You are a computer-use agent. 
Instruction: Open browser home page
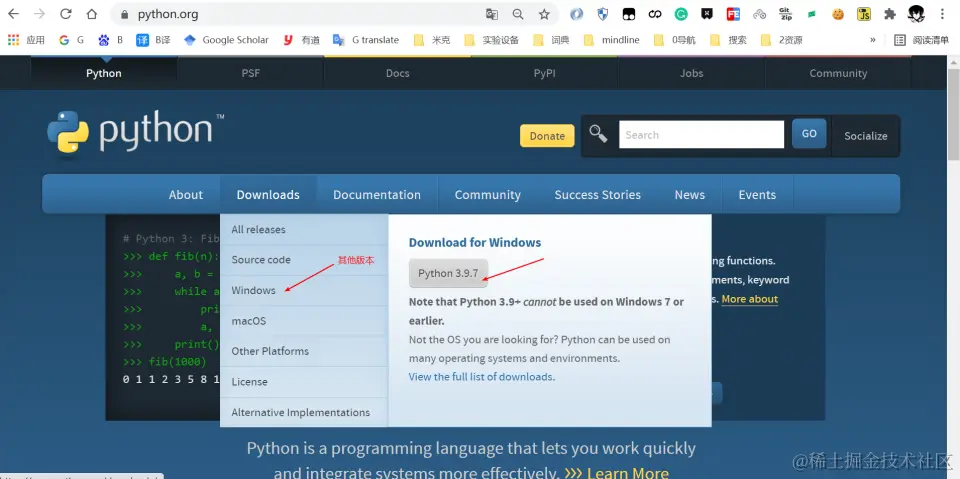[x=92, y=14]
